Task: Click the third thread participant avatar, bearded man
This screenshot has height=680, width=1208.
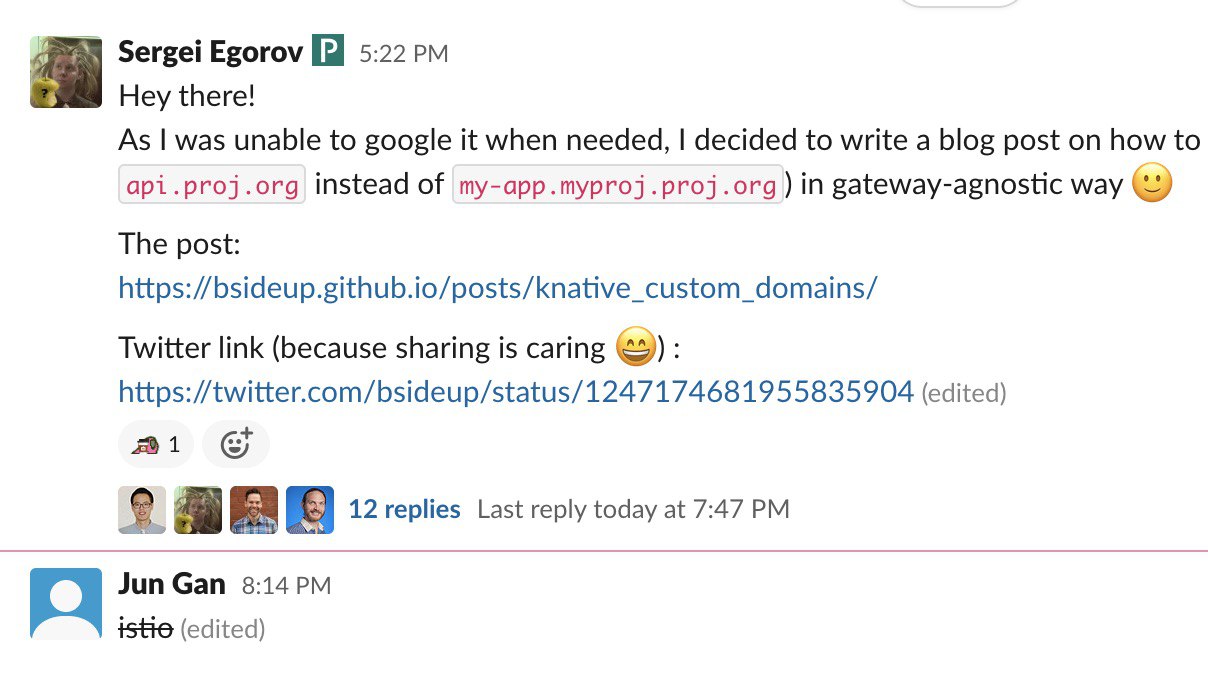Action: coord(254,510)
